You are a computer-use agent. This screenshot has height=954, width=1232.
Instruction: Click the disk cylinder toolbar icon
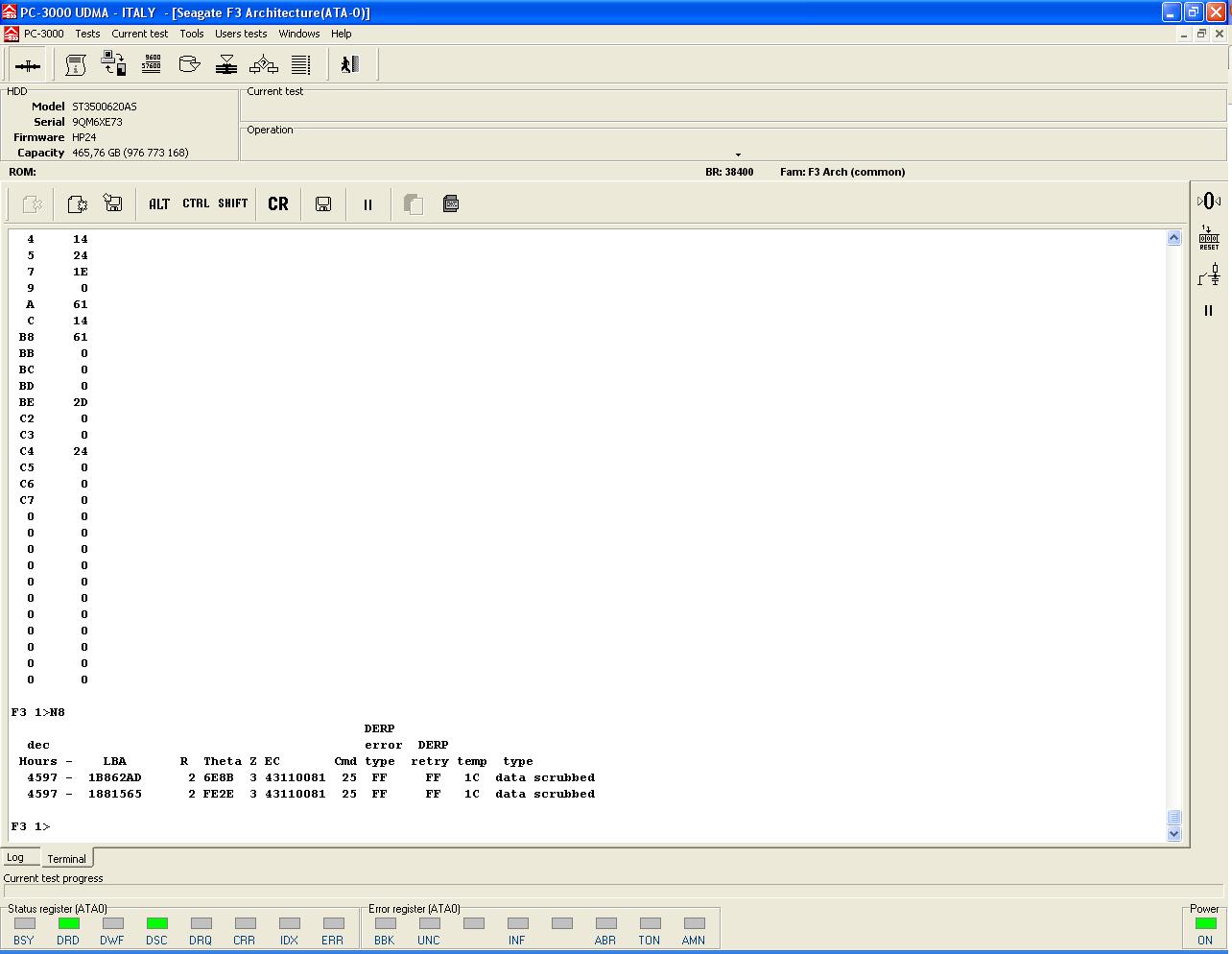189,64
